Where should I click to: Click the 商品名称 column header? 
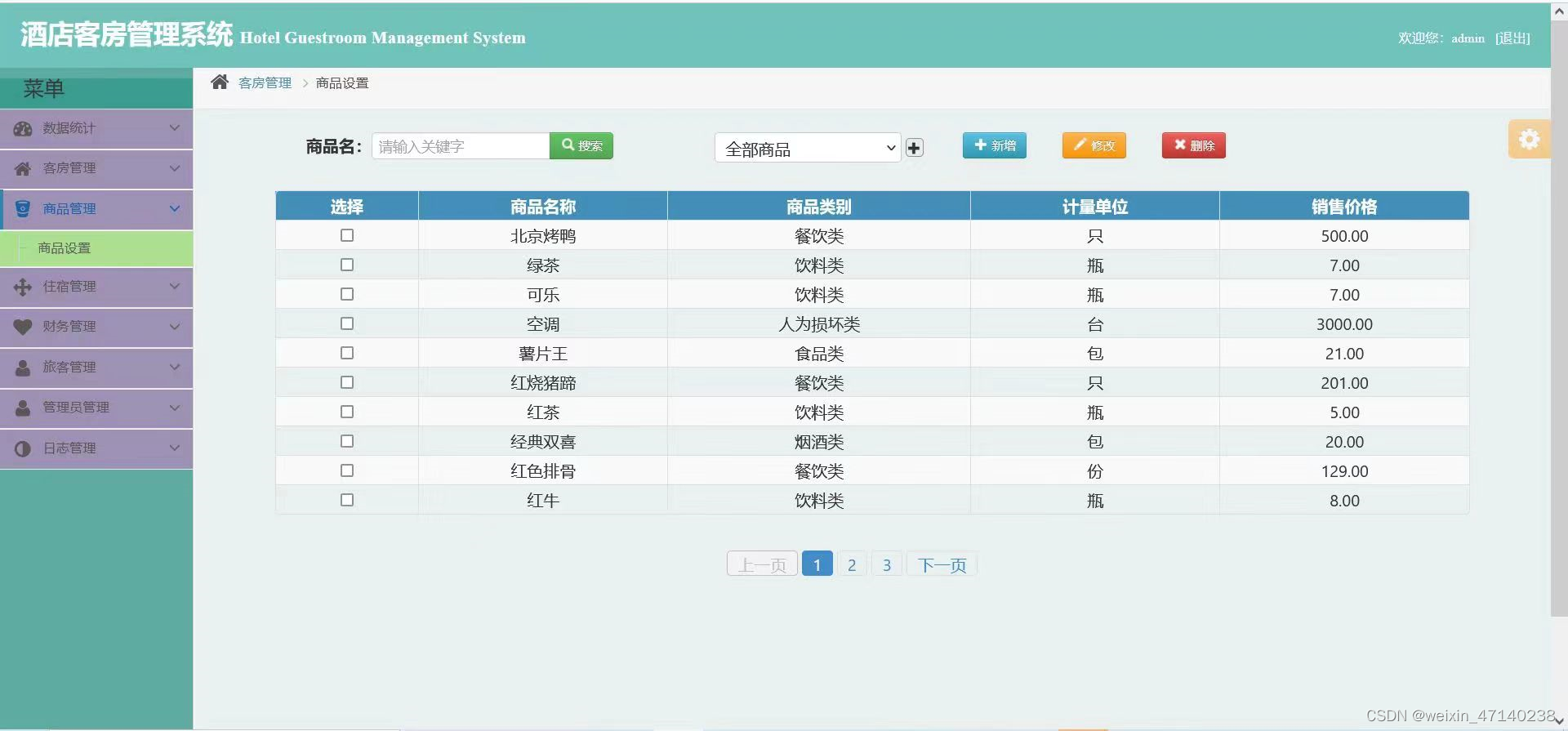click(543, 207)
